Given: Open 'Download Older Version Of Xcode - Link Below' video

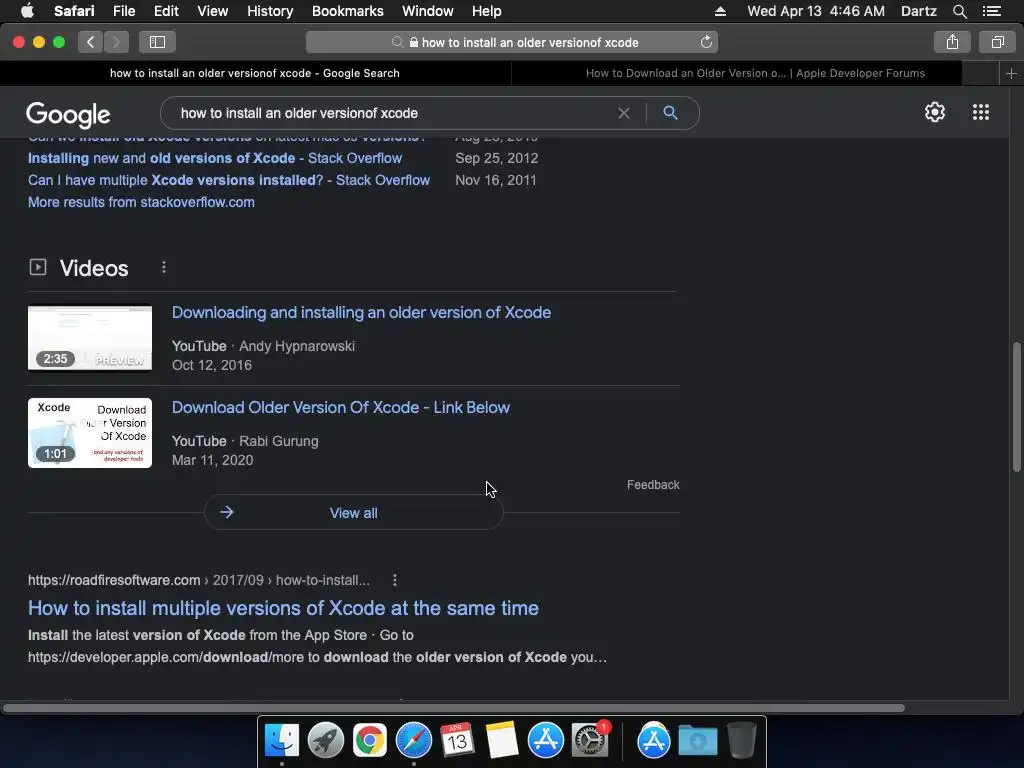Looking at the screenshot, I should pos(341,408).
